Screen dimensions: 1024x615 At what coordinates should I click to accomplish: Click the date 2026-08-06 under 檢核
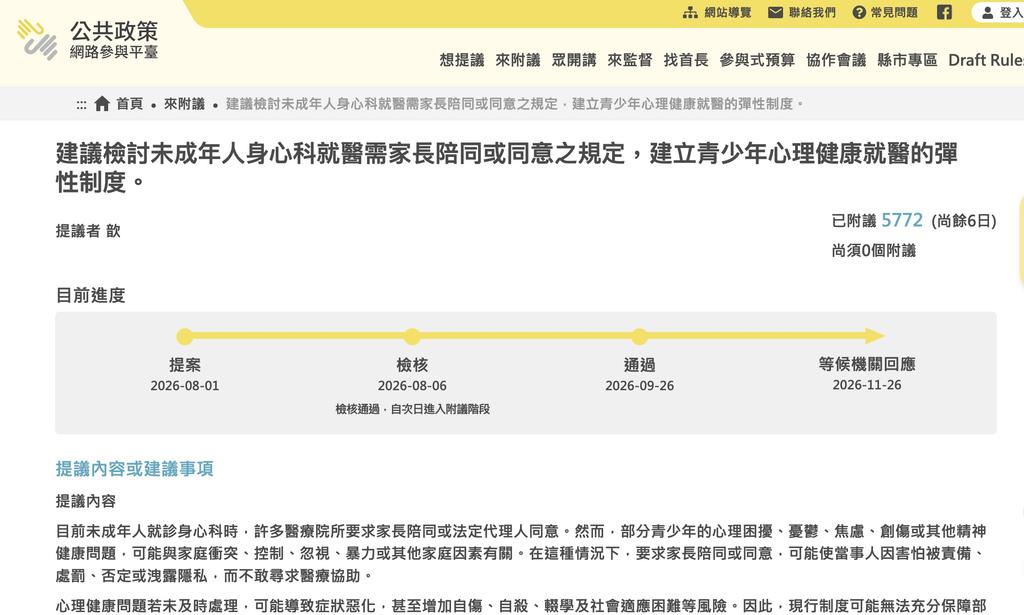pyautogui.click(x=412, y=386)
